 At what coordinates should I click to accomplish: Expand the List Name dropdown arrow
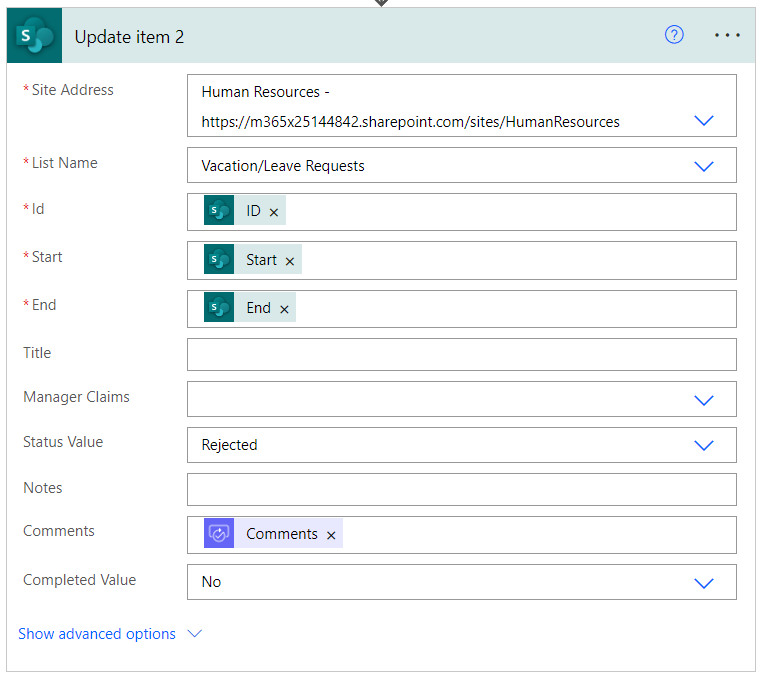pos(704,166)
